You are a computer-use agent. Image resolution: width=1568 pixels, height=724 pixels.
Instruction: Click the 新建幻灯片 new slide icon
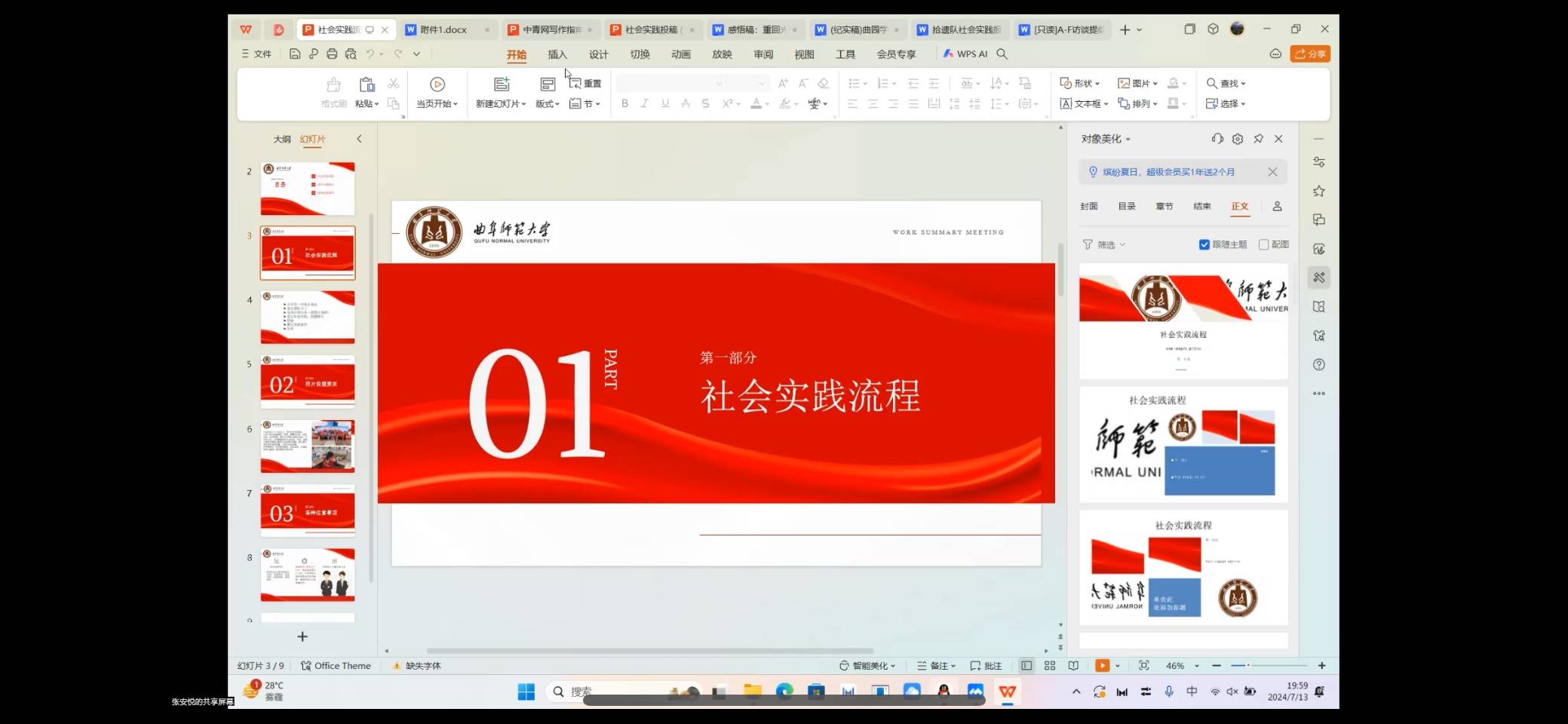coord(501,84)
